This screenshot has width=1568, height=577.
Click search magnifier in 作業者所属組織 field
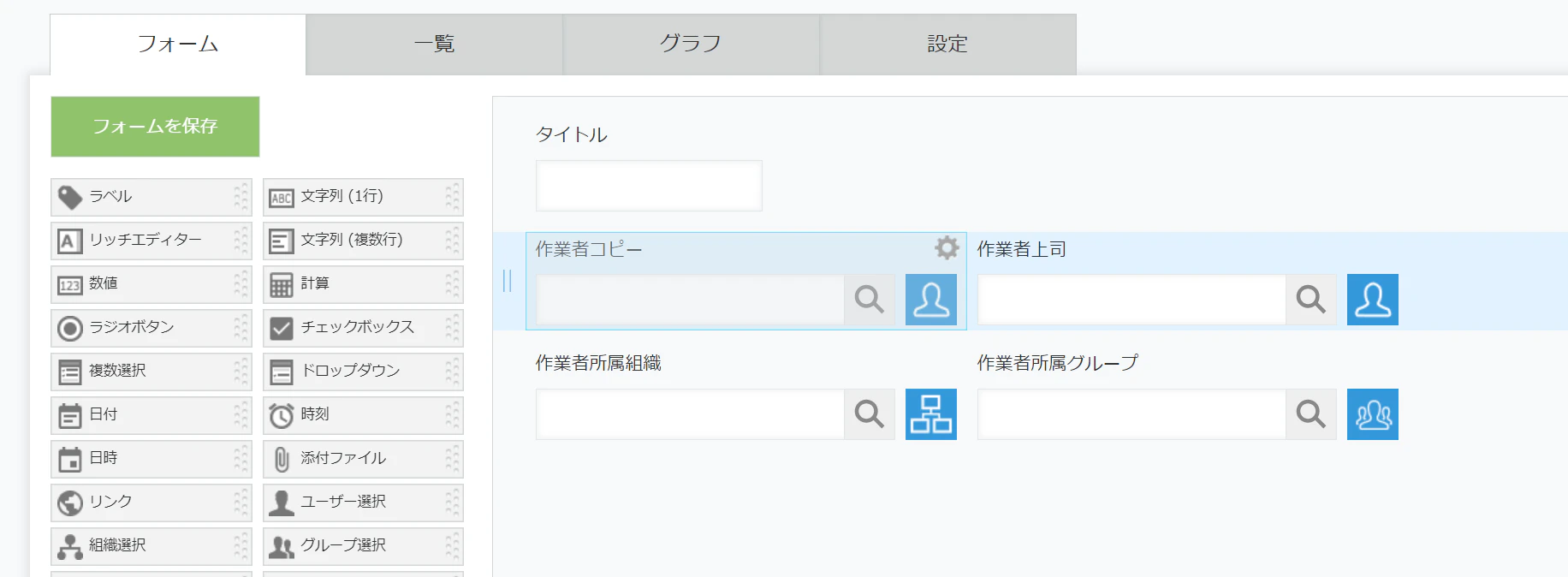(870, 414)
